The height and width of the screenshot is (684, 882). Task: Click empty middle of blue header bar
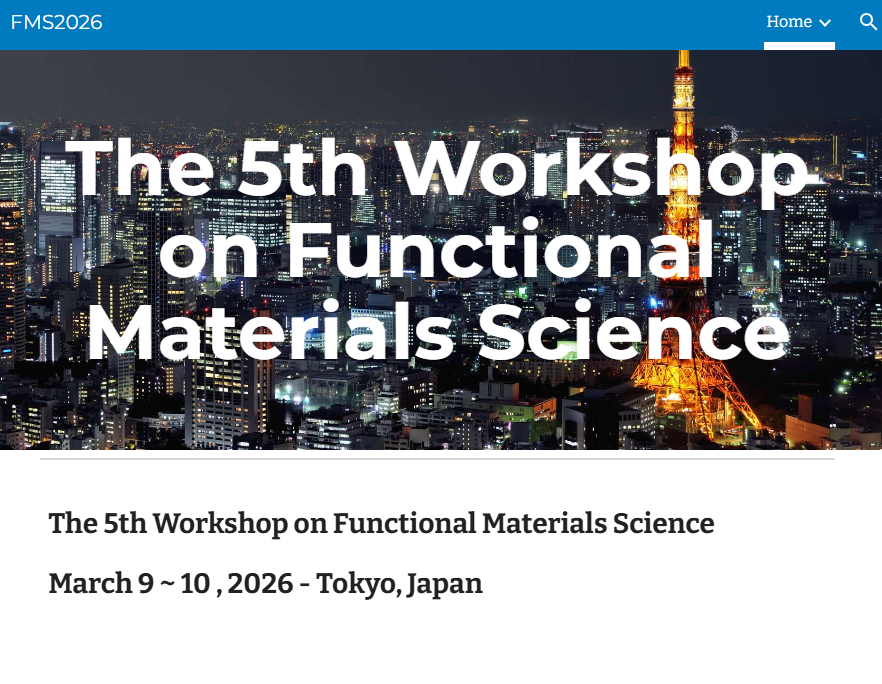pos(430,24)
